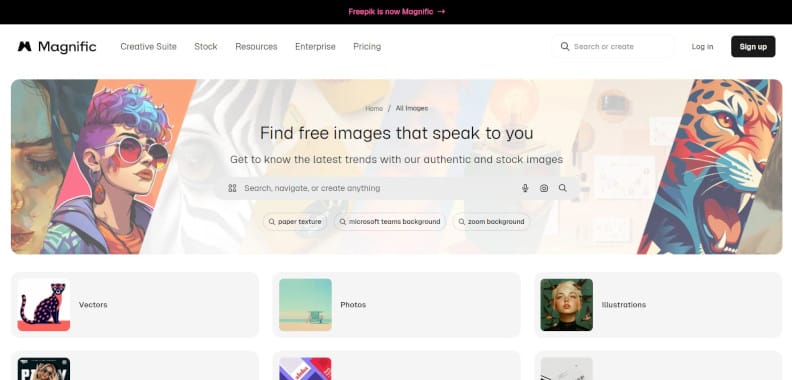The width and height of the screenshot is (792, 380).
Task: Open the Stock menu
Action: 206,46
